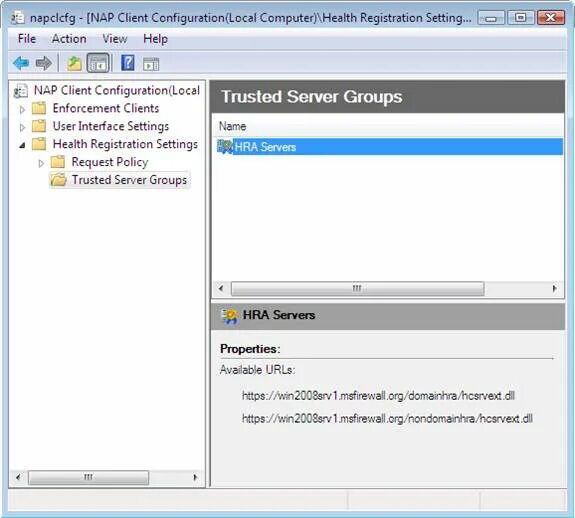The width and height of the screenshot is (575, 518).
Task: Close the napclcfg window
Action: click(x=550, y=18)
